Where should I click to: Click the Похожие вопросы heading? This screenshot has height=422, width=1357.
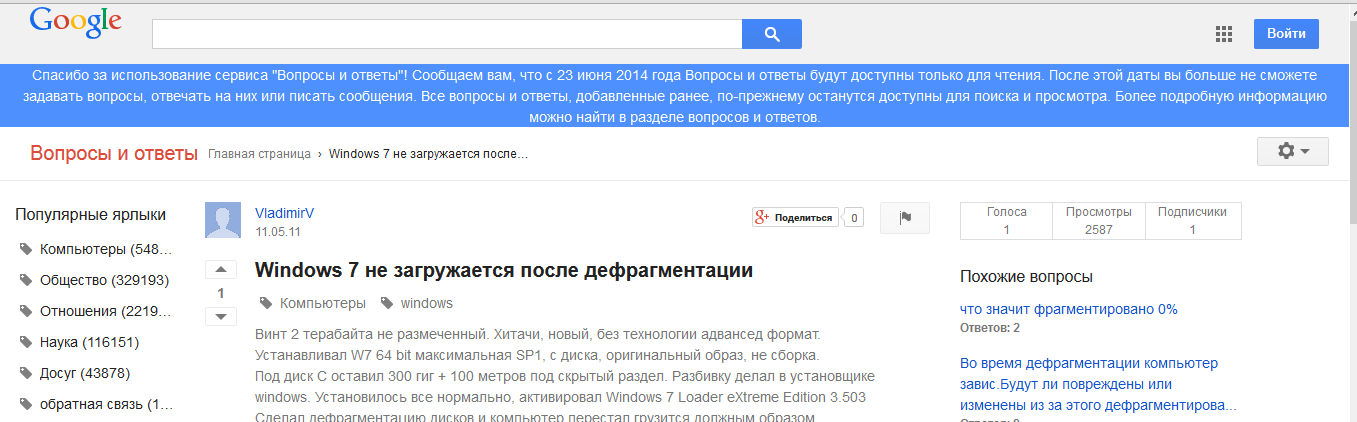[x=1026, y=276]
